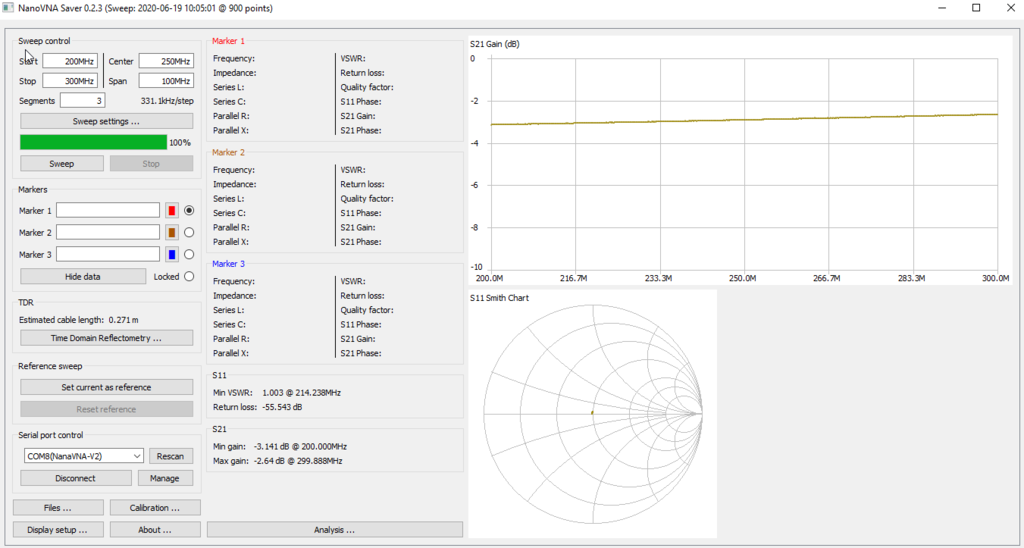Open Display setup options
Viewport: 1024px width, 548px height.
[x=58, y=530]
